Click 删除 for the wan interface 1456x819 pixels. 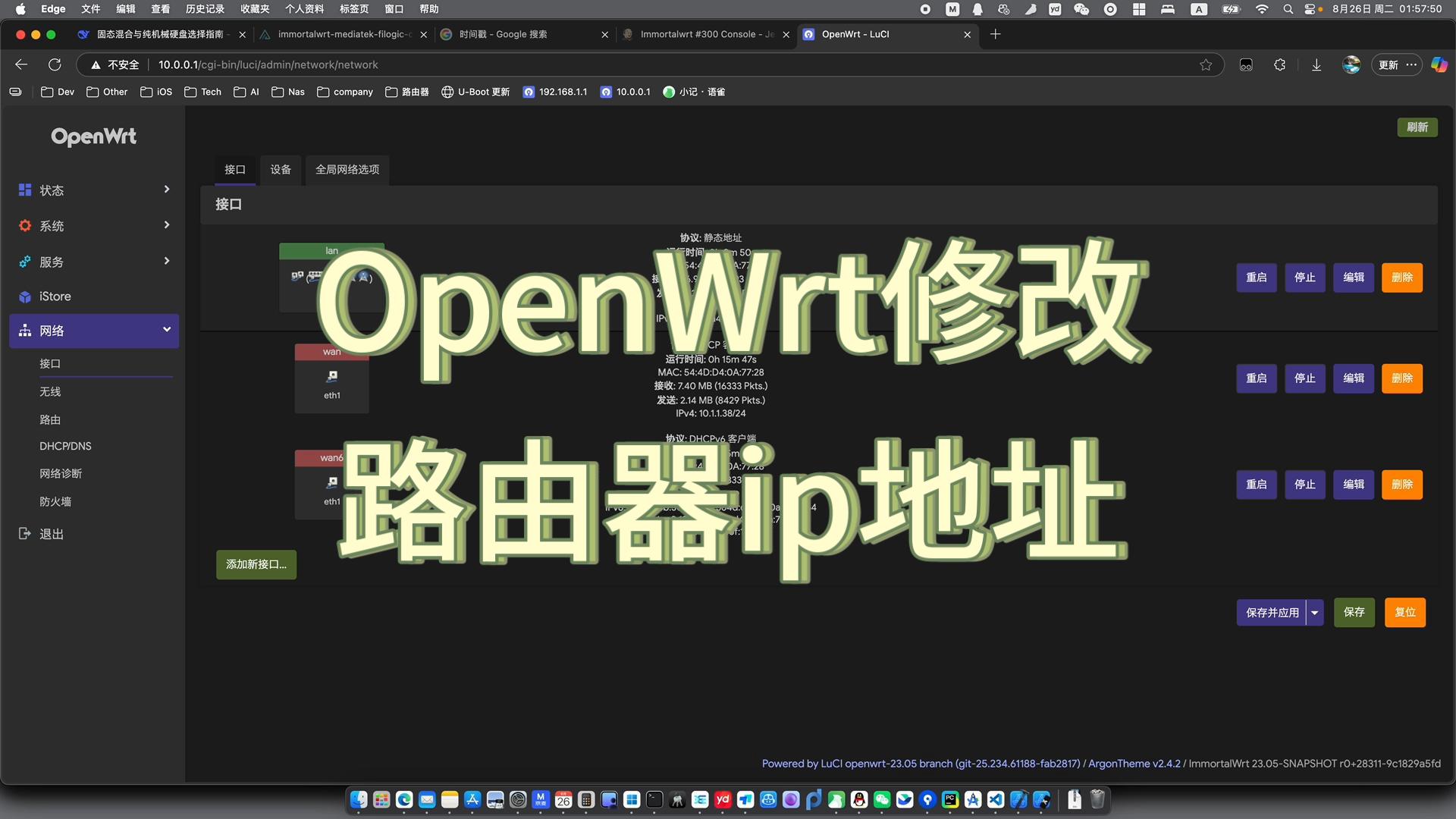1402,378
